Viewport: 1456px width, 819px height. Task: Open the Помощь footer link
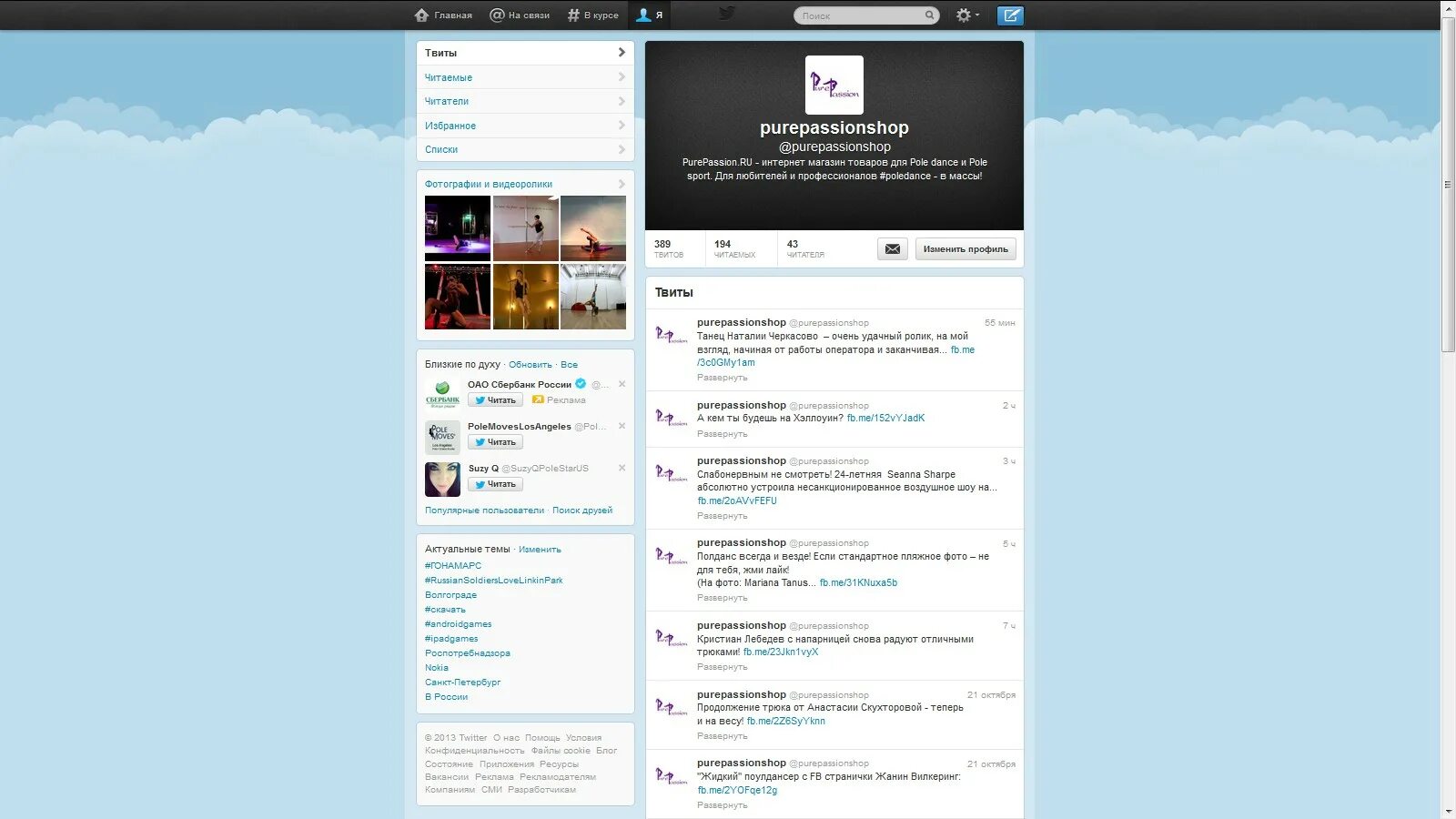pyautogui.click(x=542, y=738)
